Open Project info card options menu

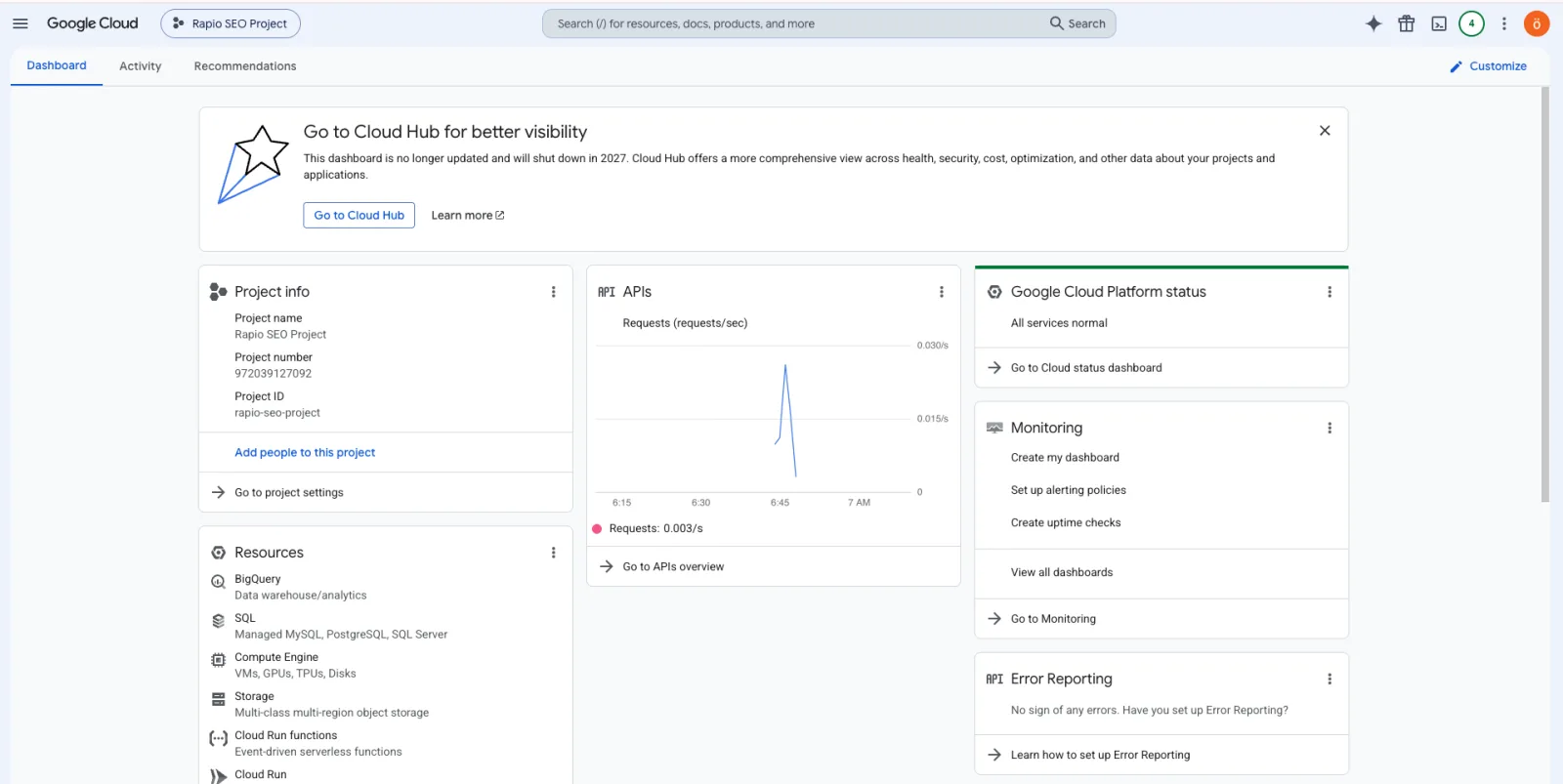coord(554,292)
